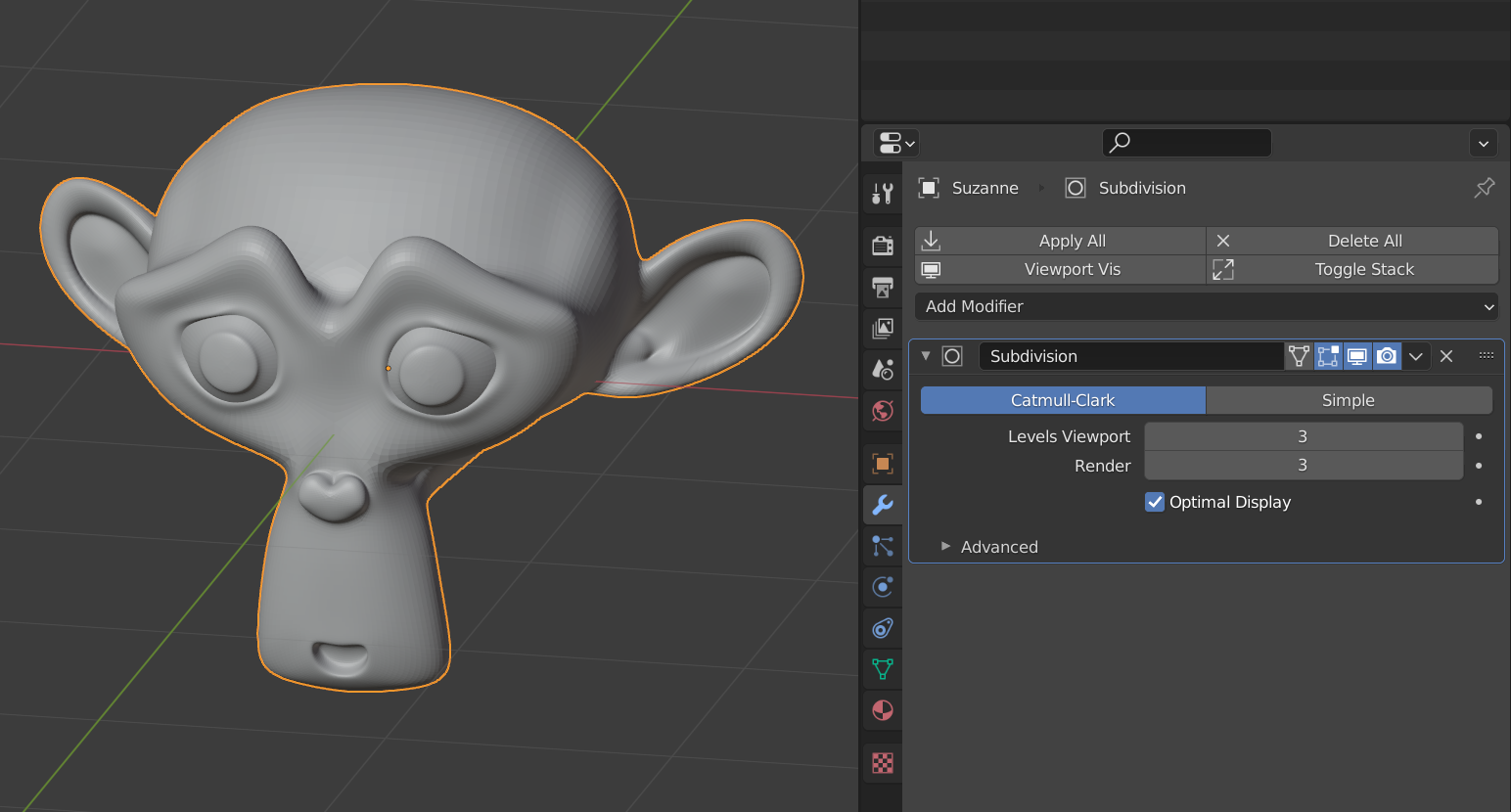
Task: Click Delete All modifiers button
Action: [1352, 241]
